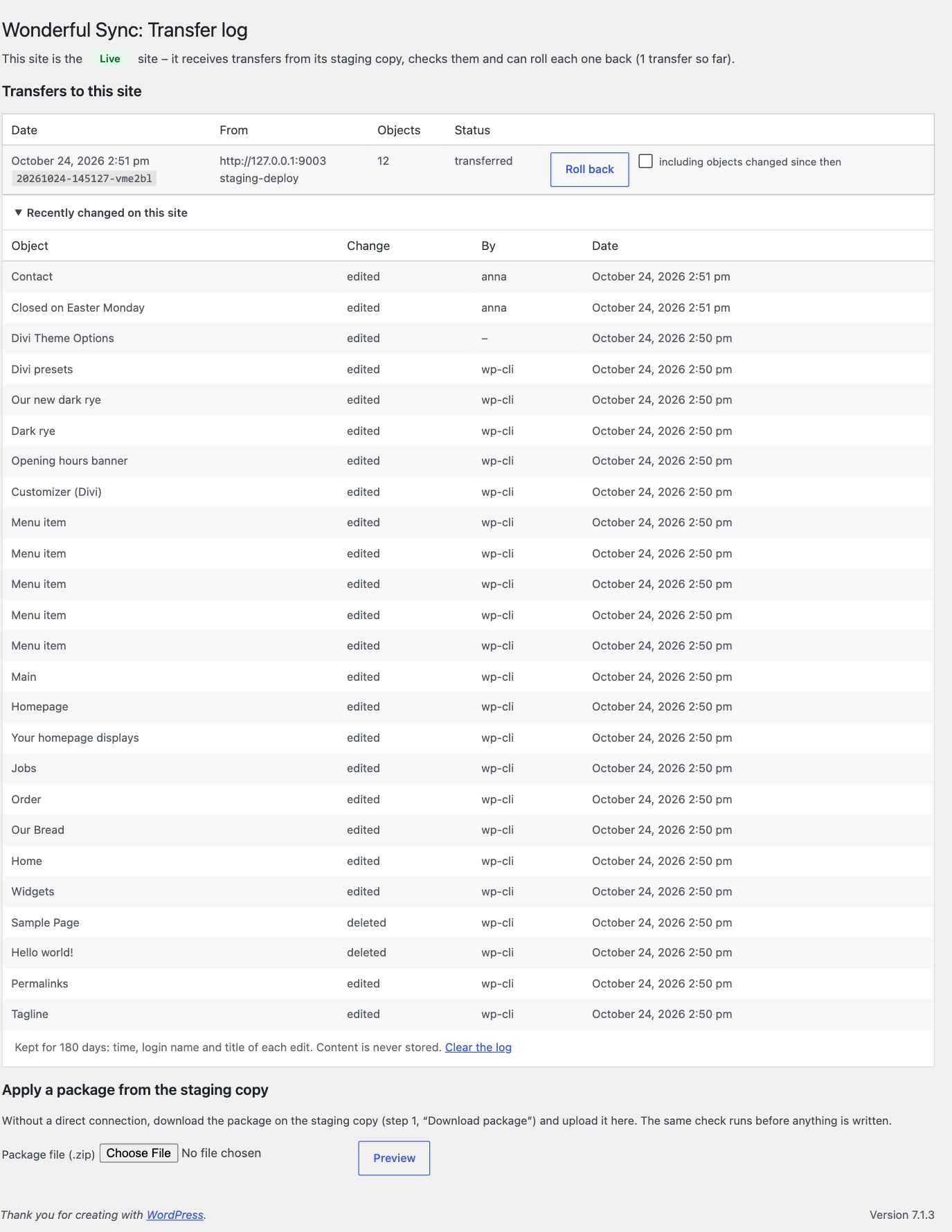Click the Divi presets row
Screen dimensions: 952x1232
tap(468, 369)
